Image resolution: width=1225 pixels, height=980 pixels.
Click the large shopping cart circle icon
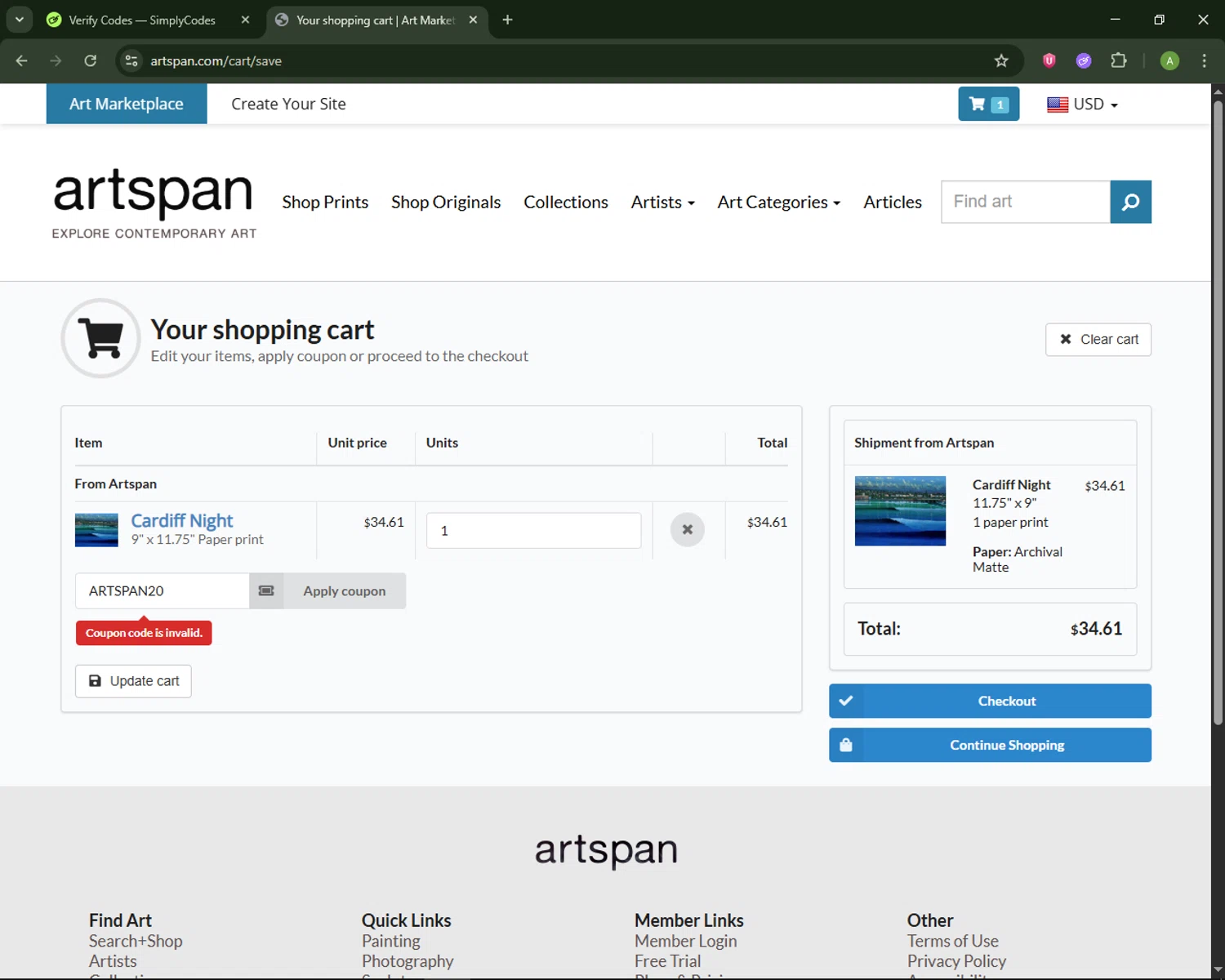(x=101, y=338)
